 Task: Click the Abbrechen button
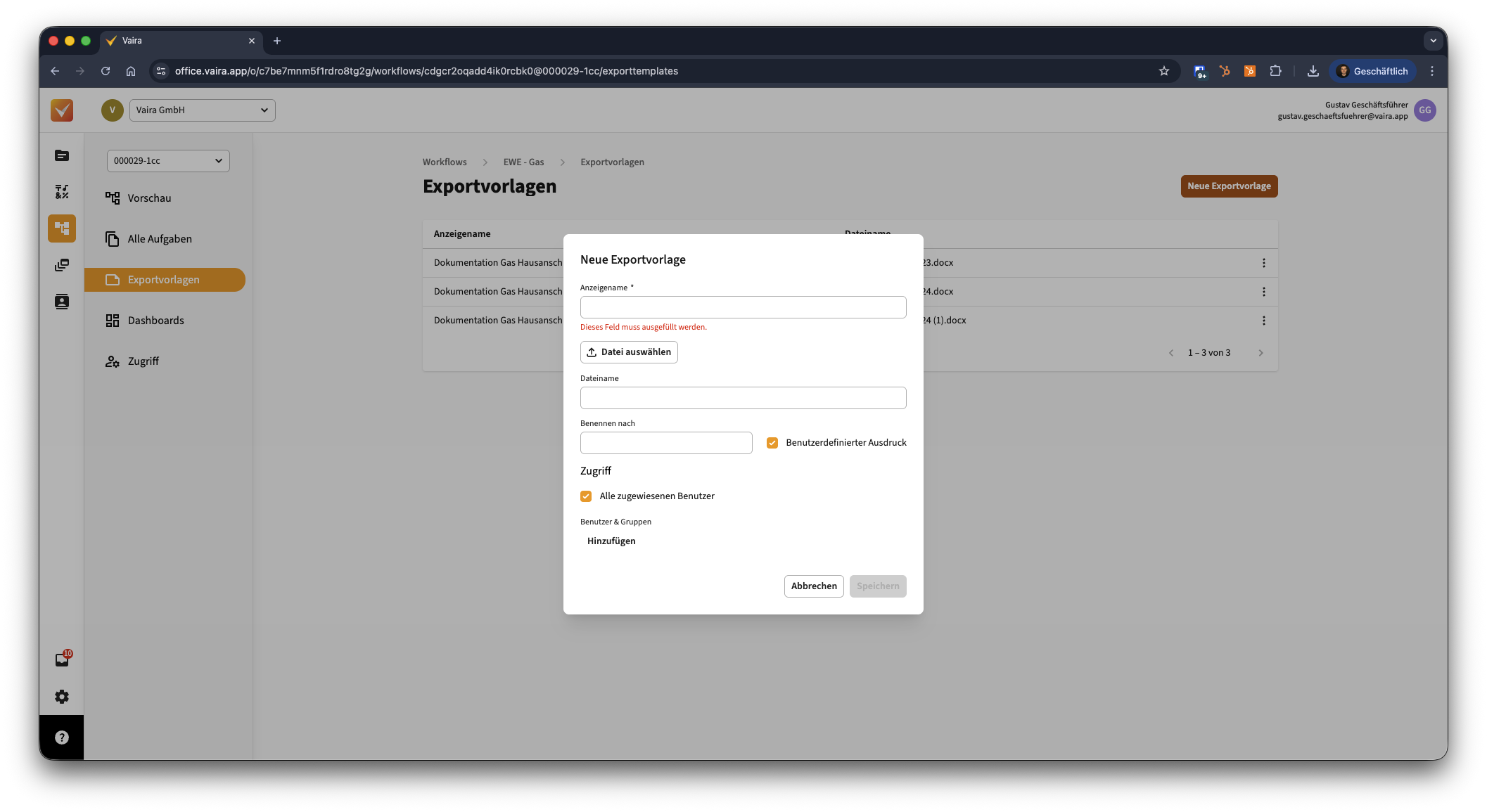[814, 586]
